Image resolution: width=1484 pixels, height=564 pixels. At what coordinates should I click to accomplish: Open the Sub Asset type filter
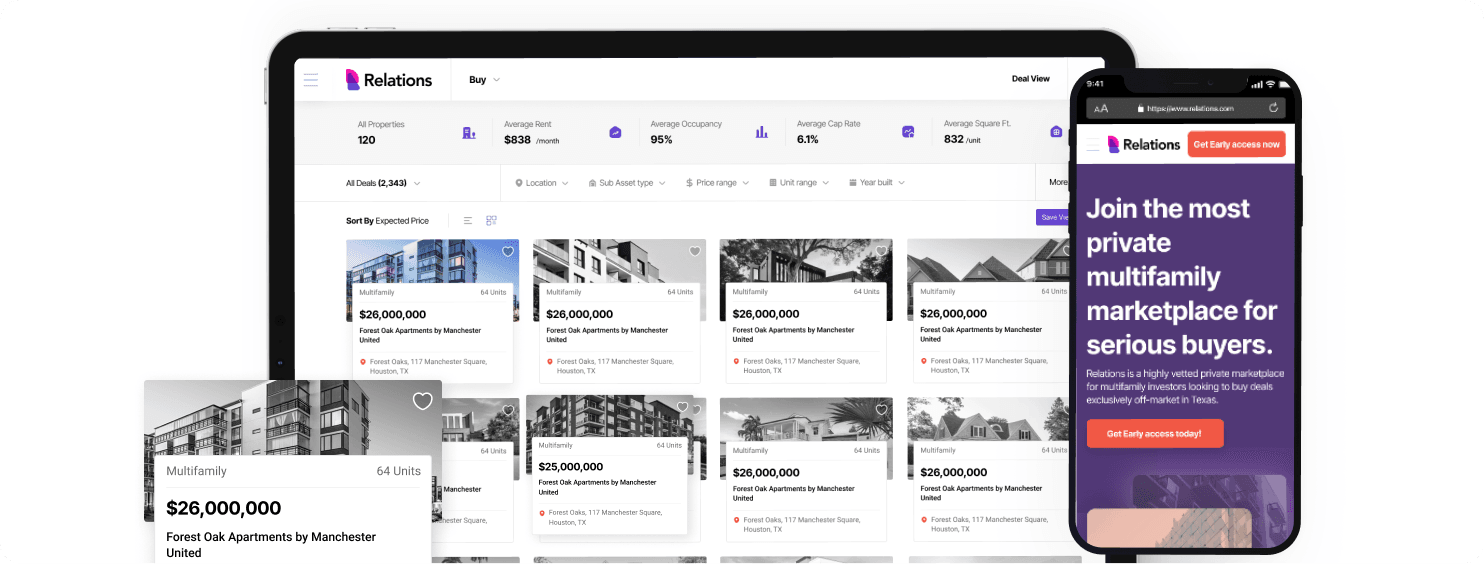click(626, 183)
